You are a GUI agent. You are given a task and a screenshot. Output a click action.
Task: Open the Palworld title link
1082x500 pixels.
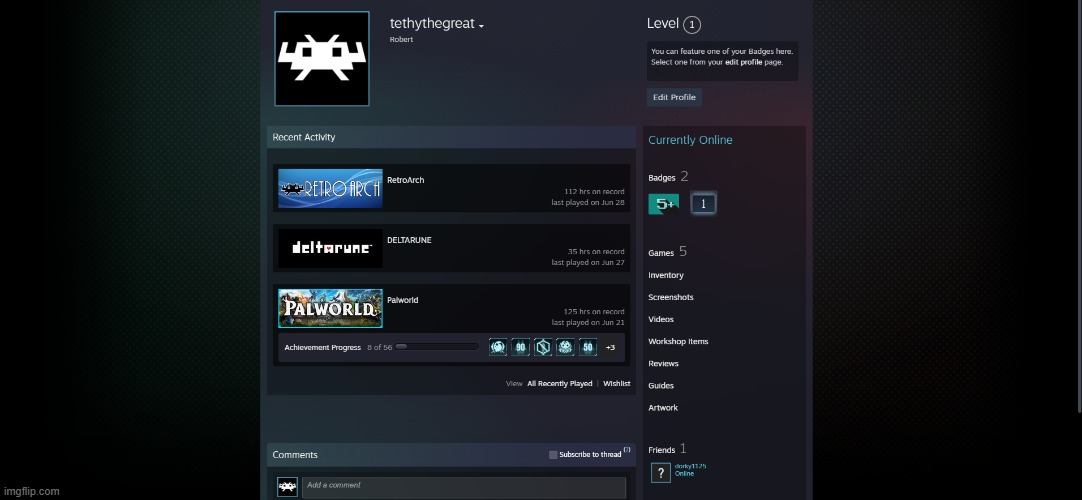pos(402,300)
